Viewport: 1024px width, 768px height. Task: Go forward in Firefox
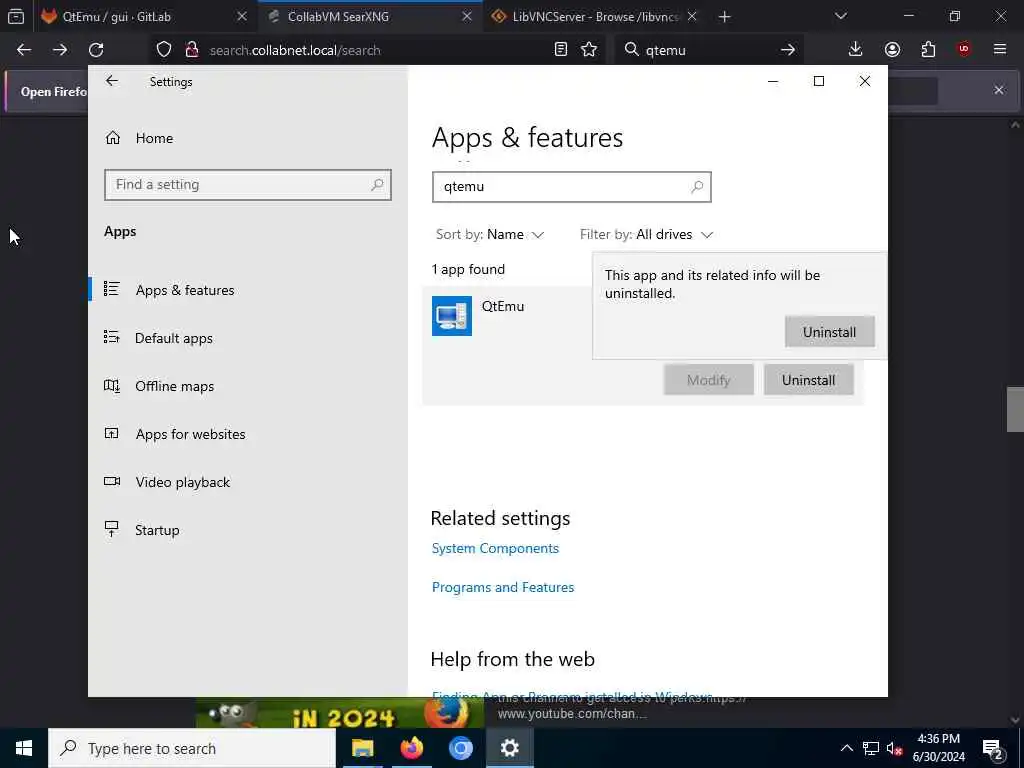pos(60,50)
